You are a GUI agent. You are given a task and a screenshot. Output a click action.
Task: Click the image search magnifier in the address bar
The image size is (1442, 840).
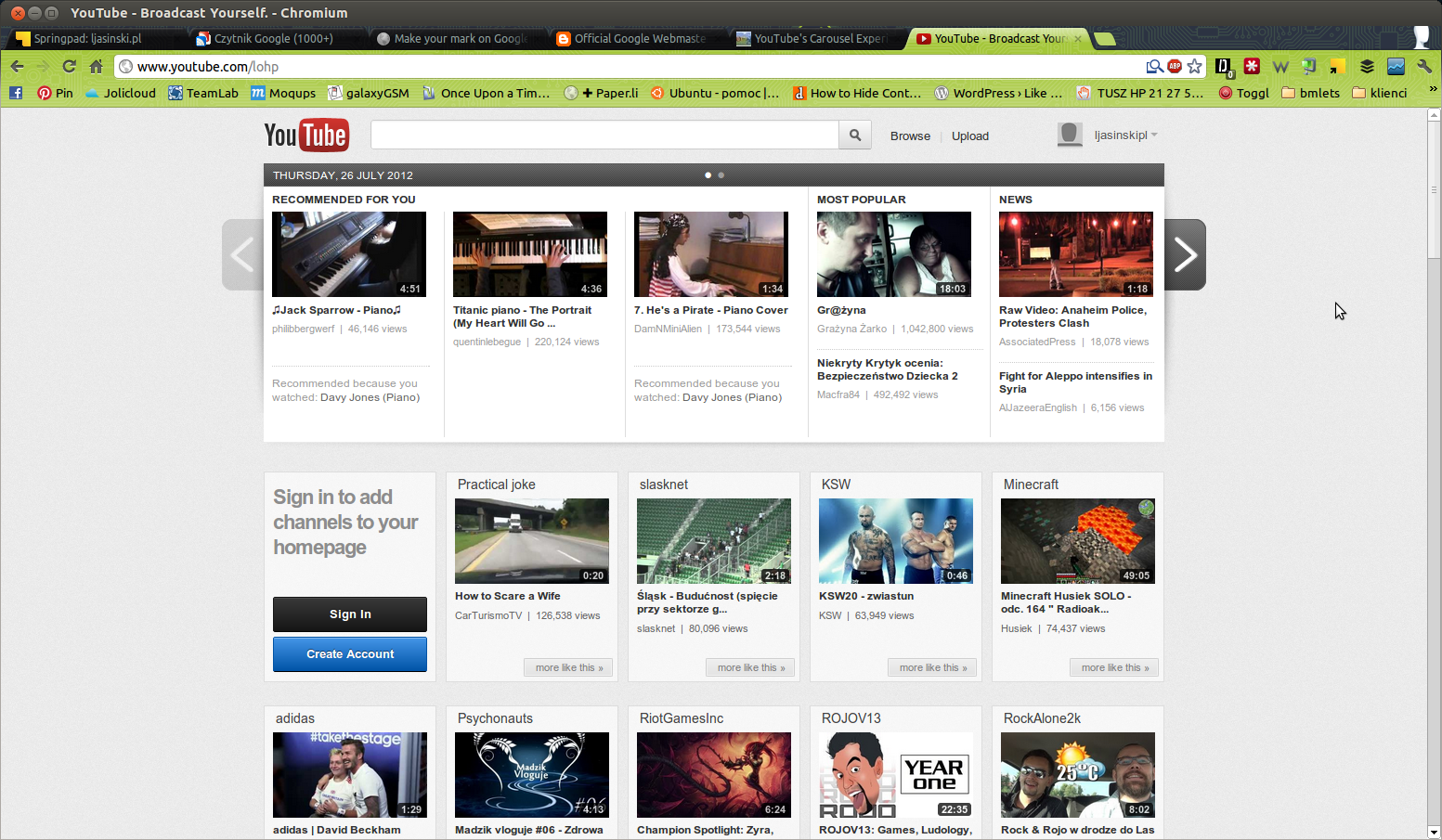tap(1154, 66)
